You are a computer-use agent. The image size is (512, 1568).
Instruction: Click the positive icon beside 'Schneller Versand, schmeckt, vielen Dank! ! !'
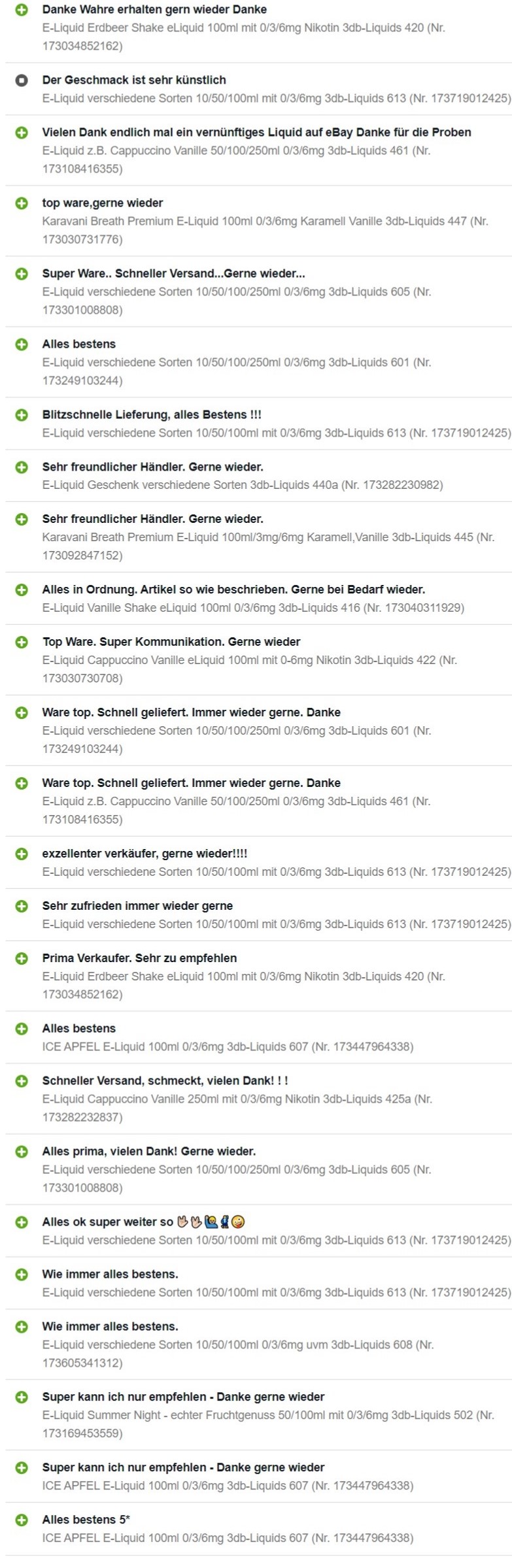click(x=22, y=1081)
